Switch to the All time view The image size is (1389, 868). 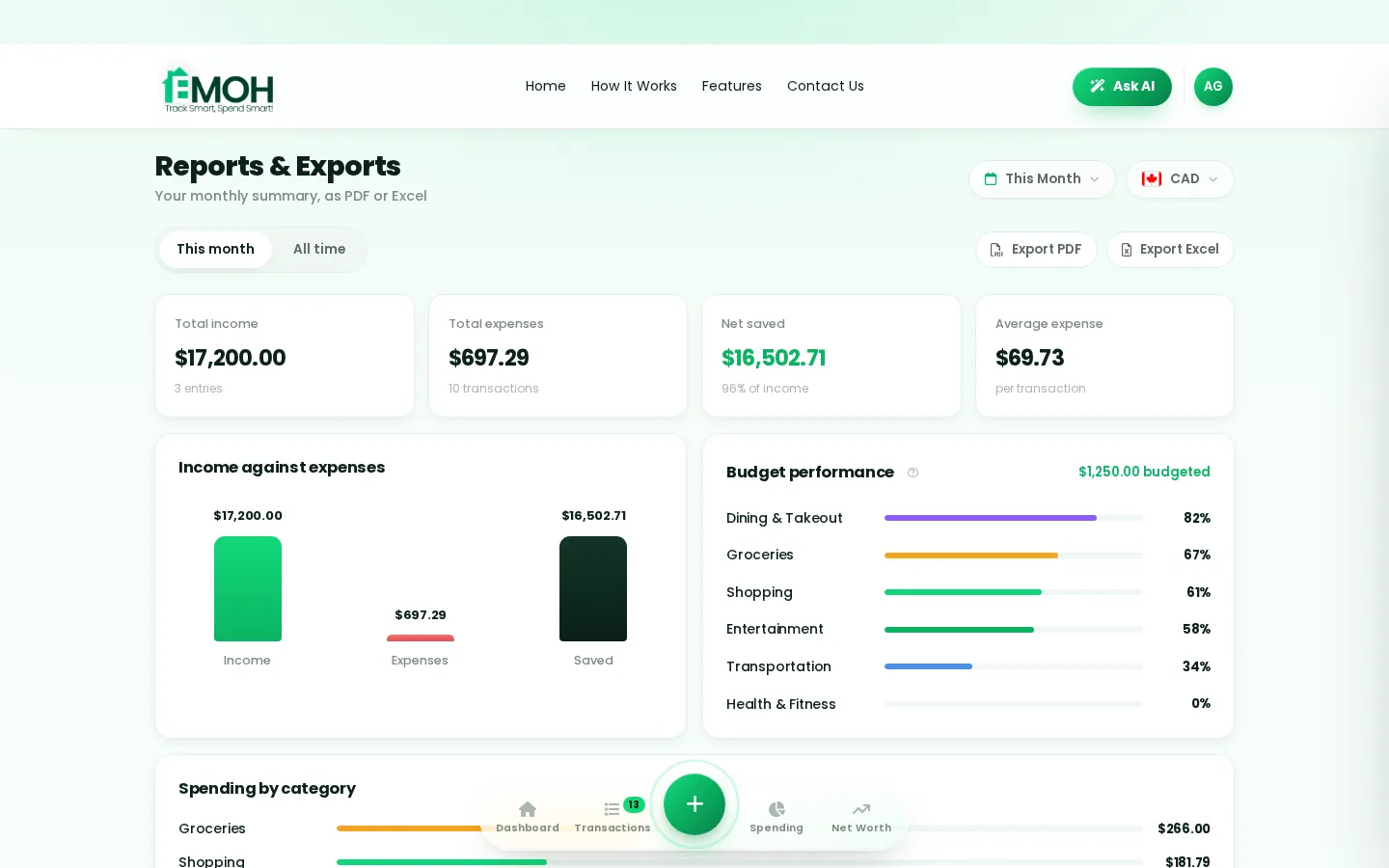coord(319,250)
